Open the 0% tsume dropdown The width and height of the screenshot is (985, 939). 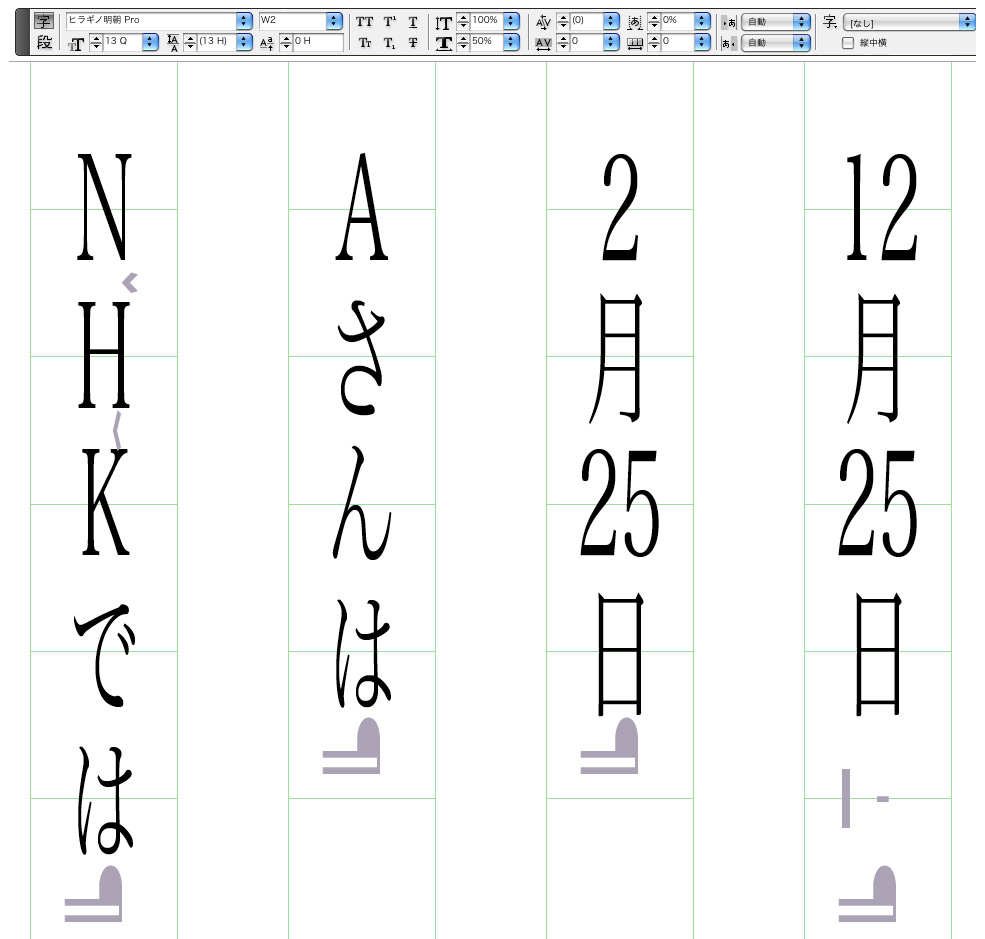pyautogui.click(x=702, y=21)
